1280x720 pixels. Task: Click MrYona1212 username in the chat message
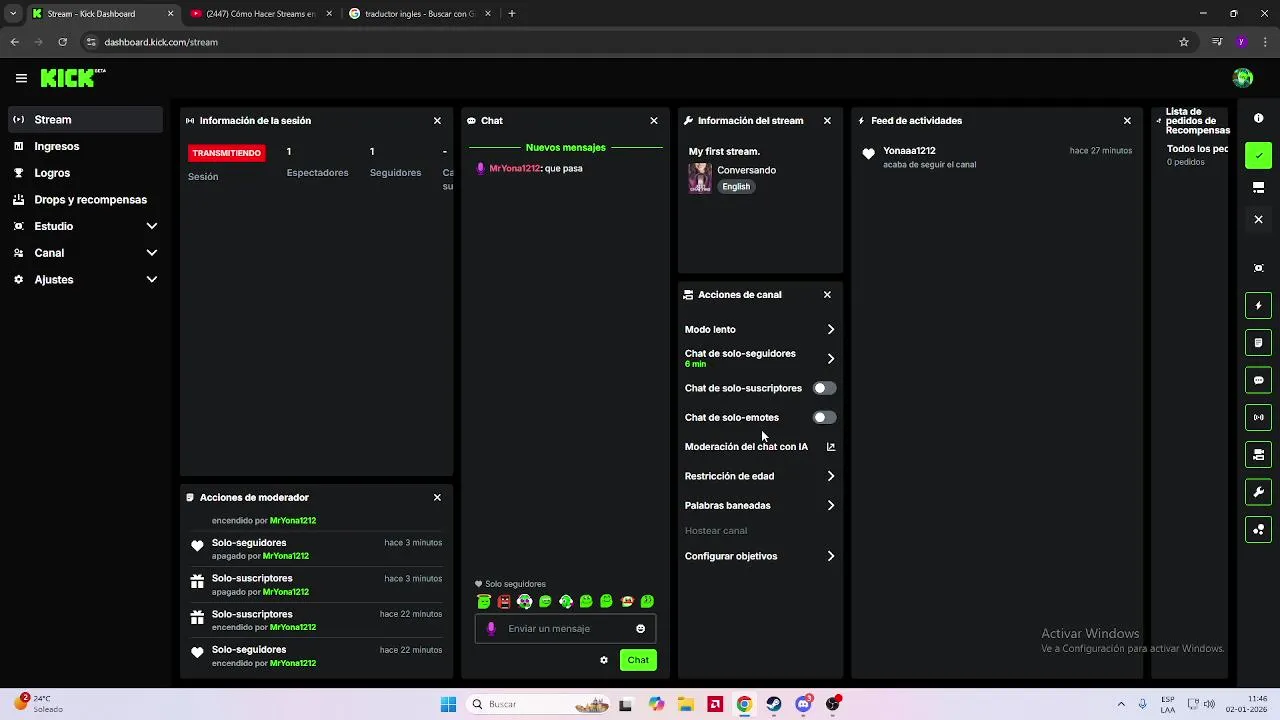pos(515,169)
